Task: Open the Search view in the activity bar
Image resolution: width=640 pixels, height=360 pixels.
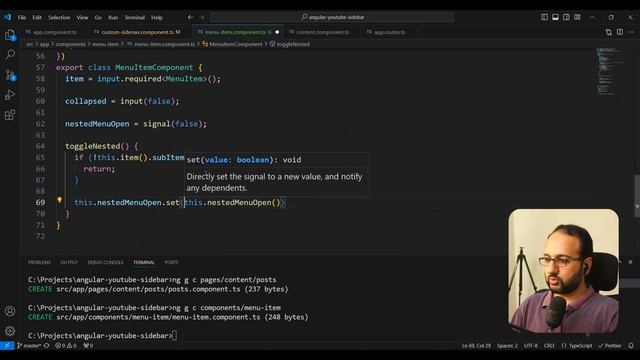Action: (10, 54)
